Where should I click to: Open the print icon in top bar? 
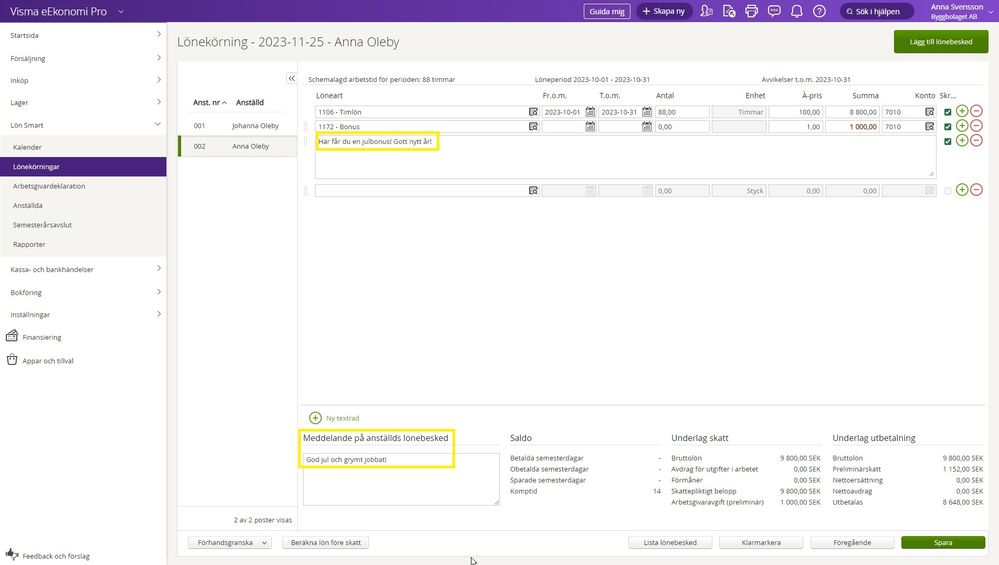click(x=751, y=11)
